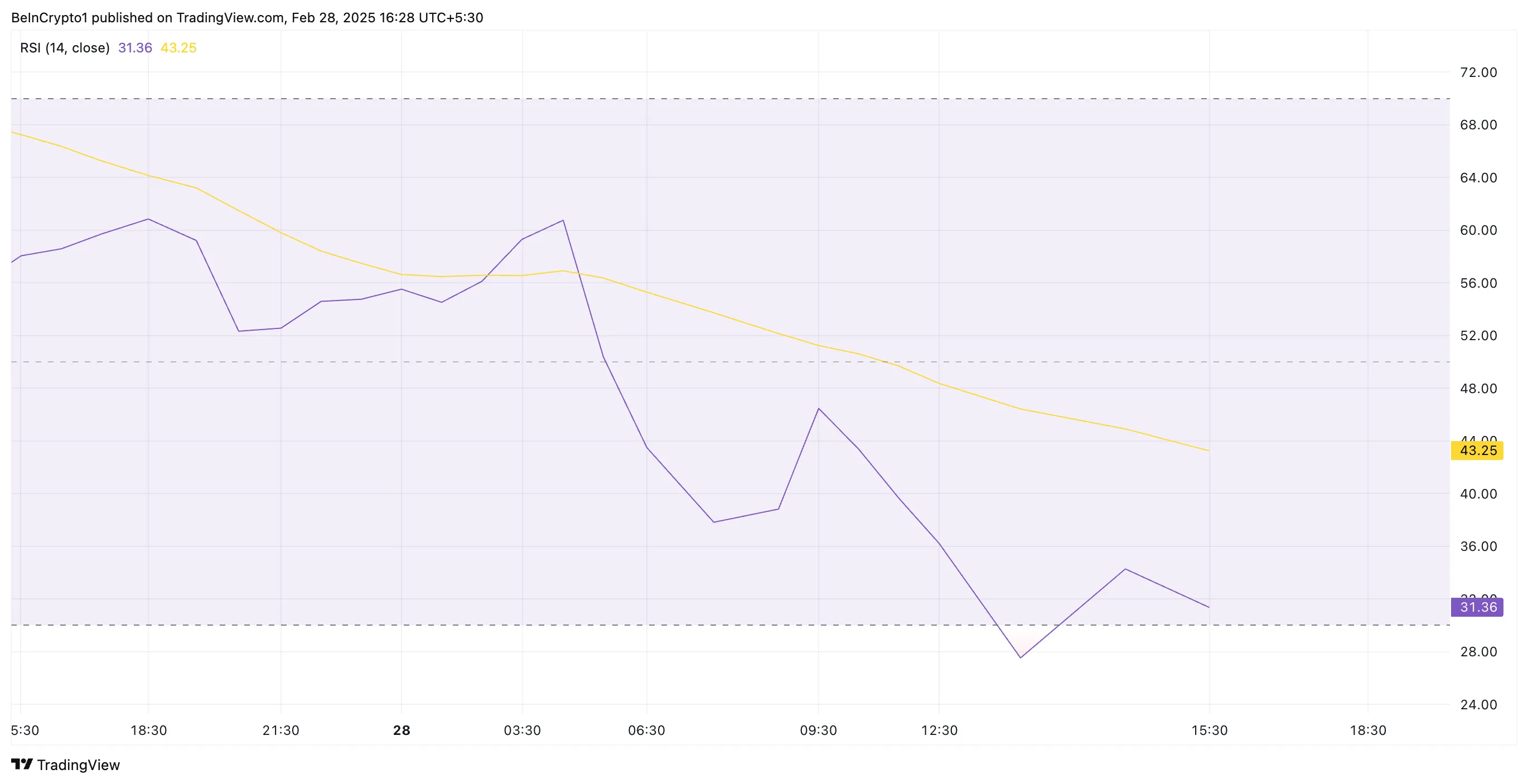Select the 06:30 time axis label
Screen dimensions: 1528x784
(646, 730)
